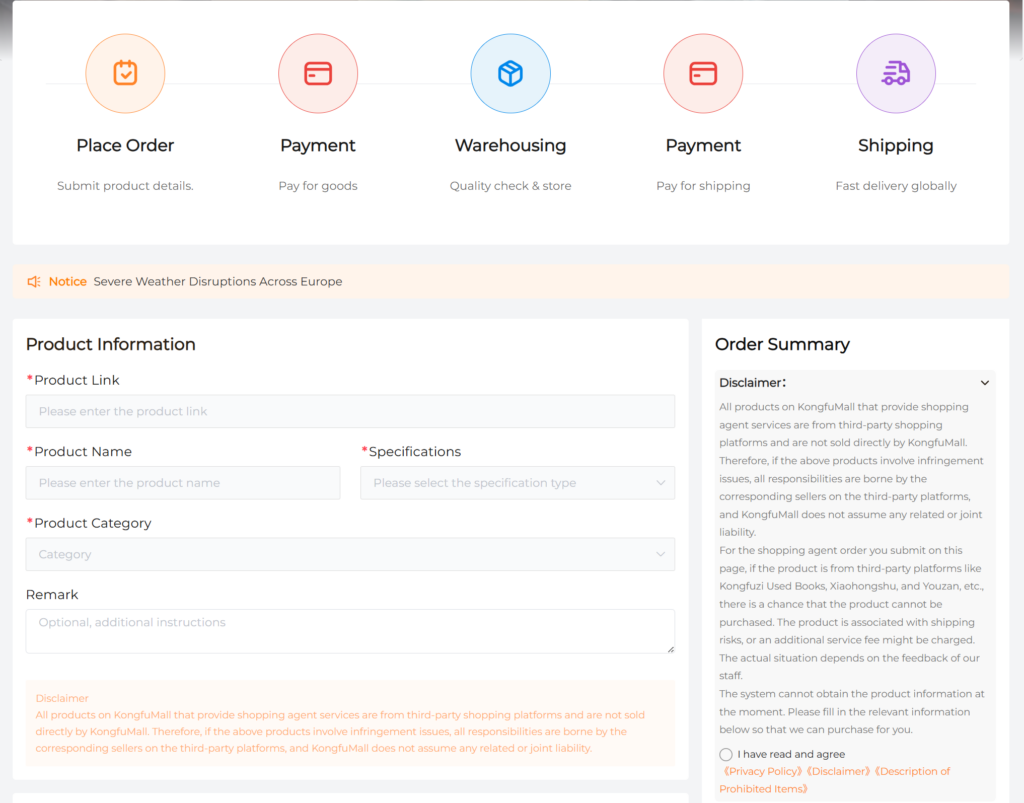Open Description of Prohibited Items link

[x=835, y=780]
